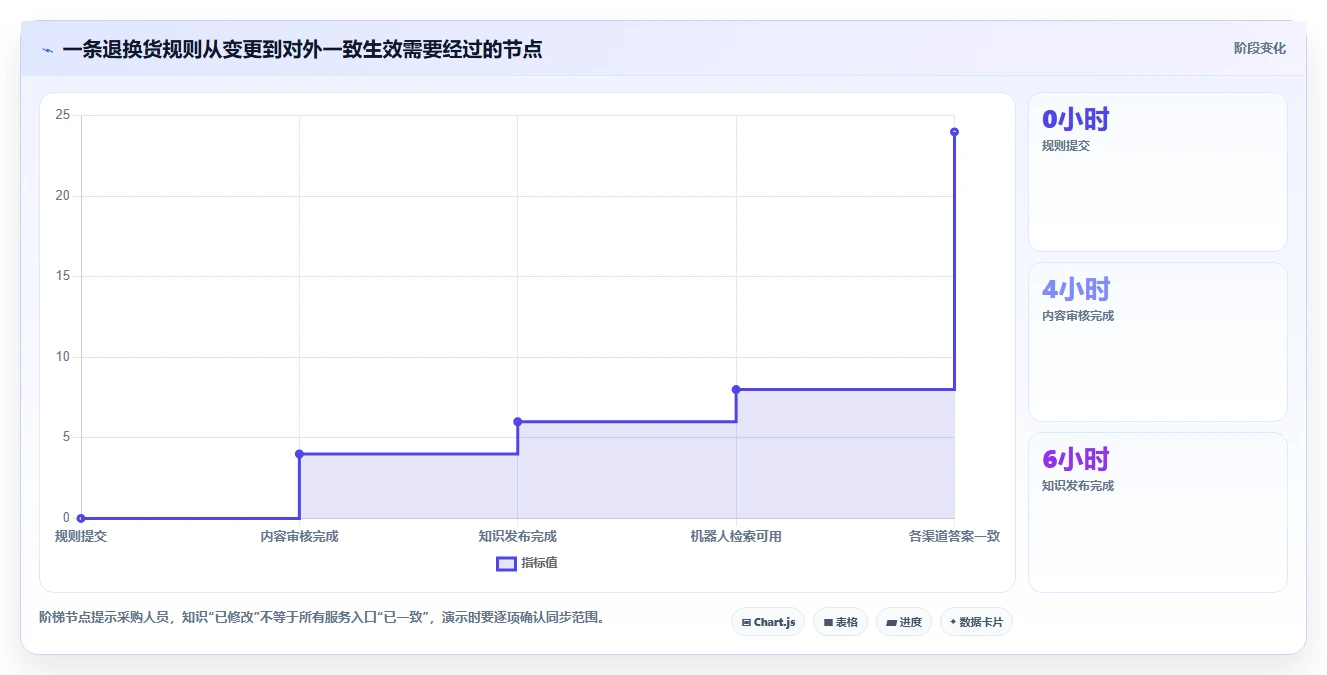Click x-axis label 内容审核完成

pos(299,536)
